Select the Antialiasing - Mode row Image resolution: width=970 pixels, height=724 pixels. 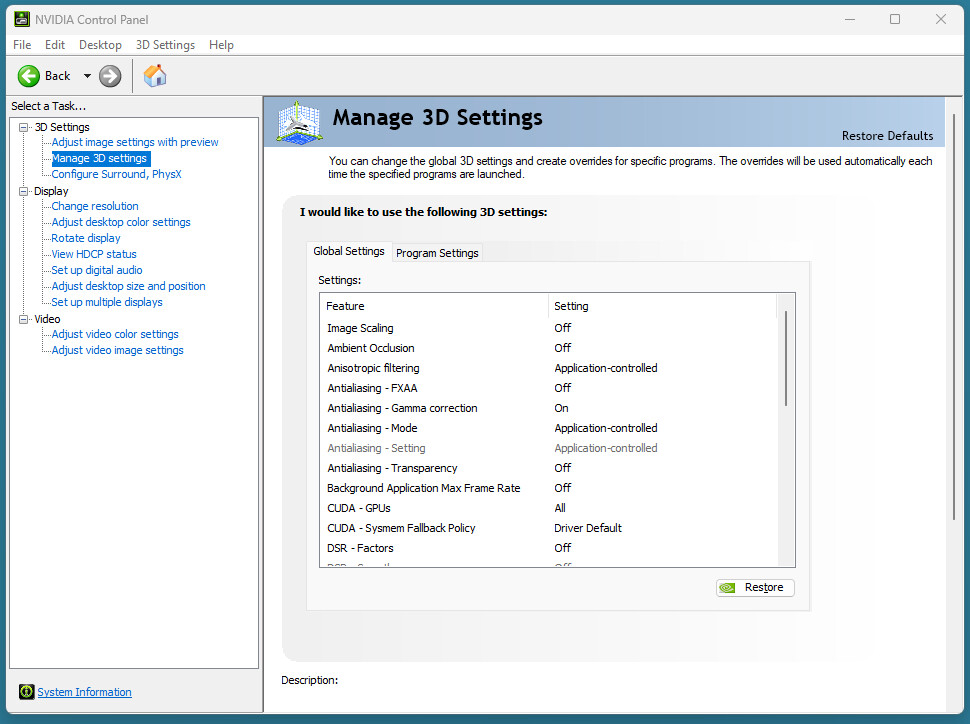click(549, 428)
